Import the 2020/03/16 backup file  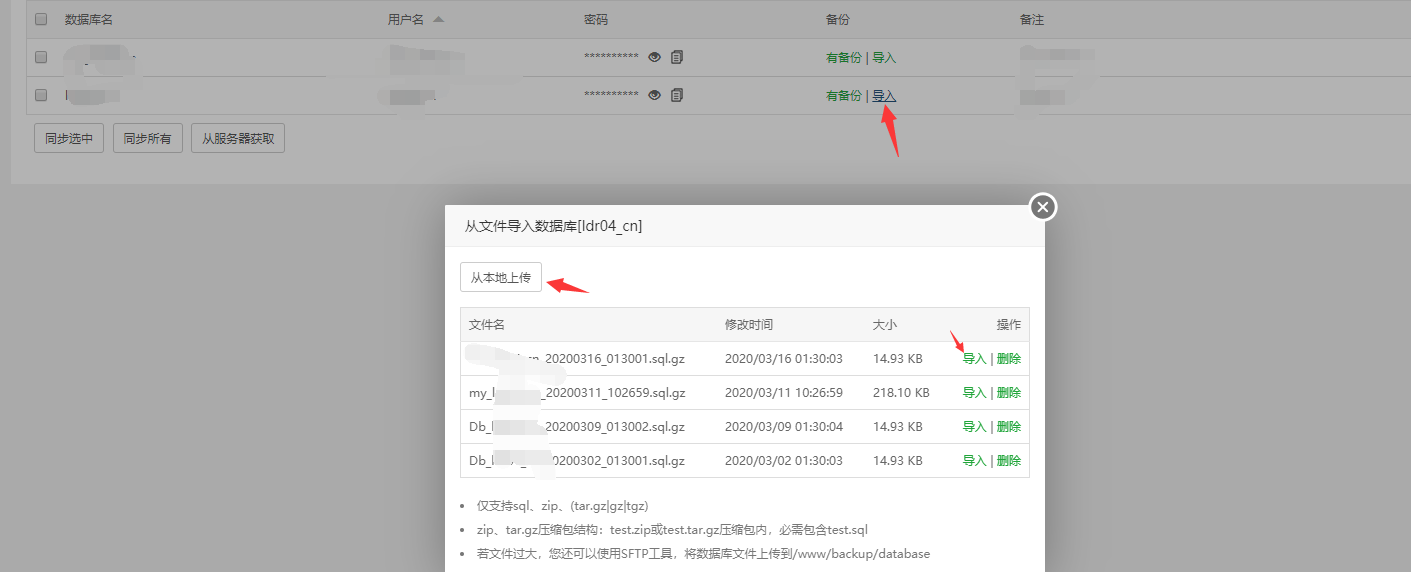point(974,359)
